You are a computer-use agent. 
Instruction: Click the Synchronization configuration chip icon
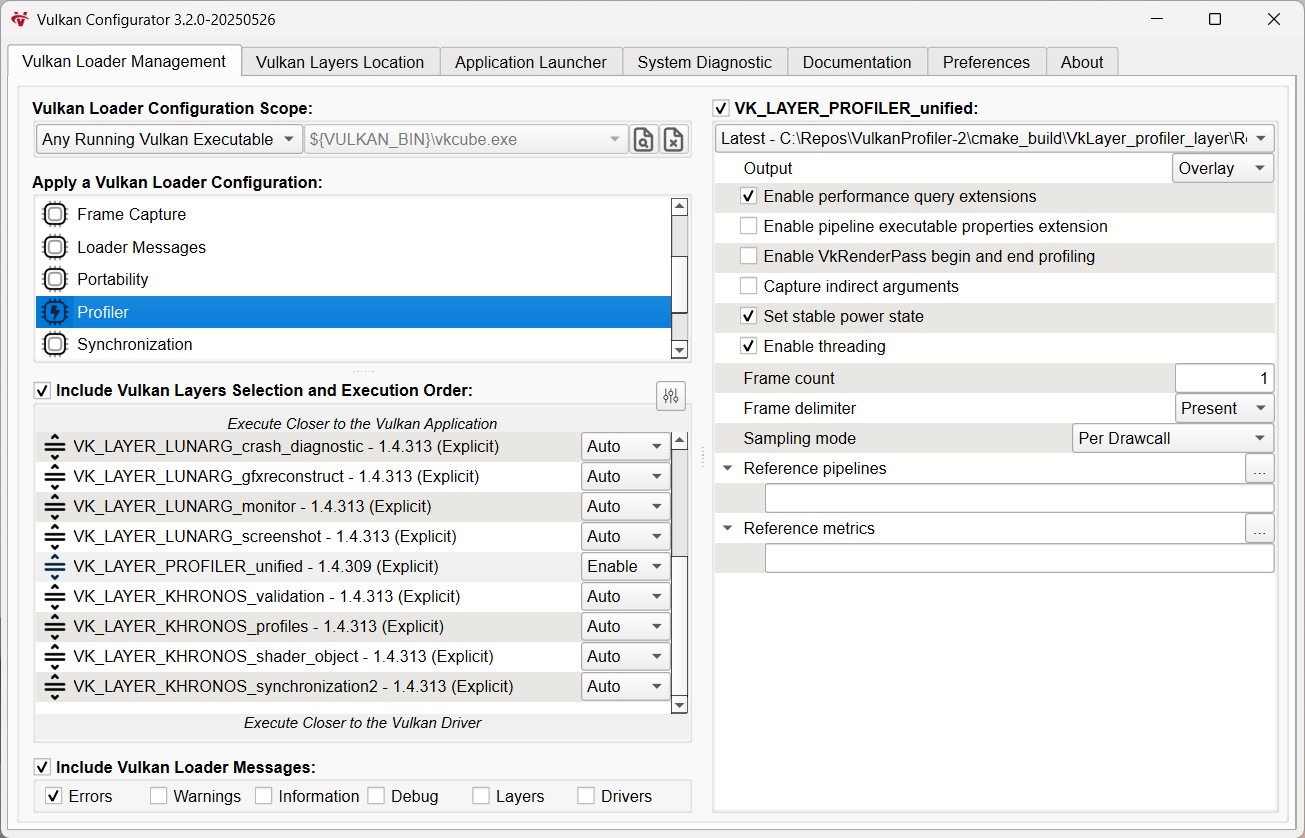[55, 344]
